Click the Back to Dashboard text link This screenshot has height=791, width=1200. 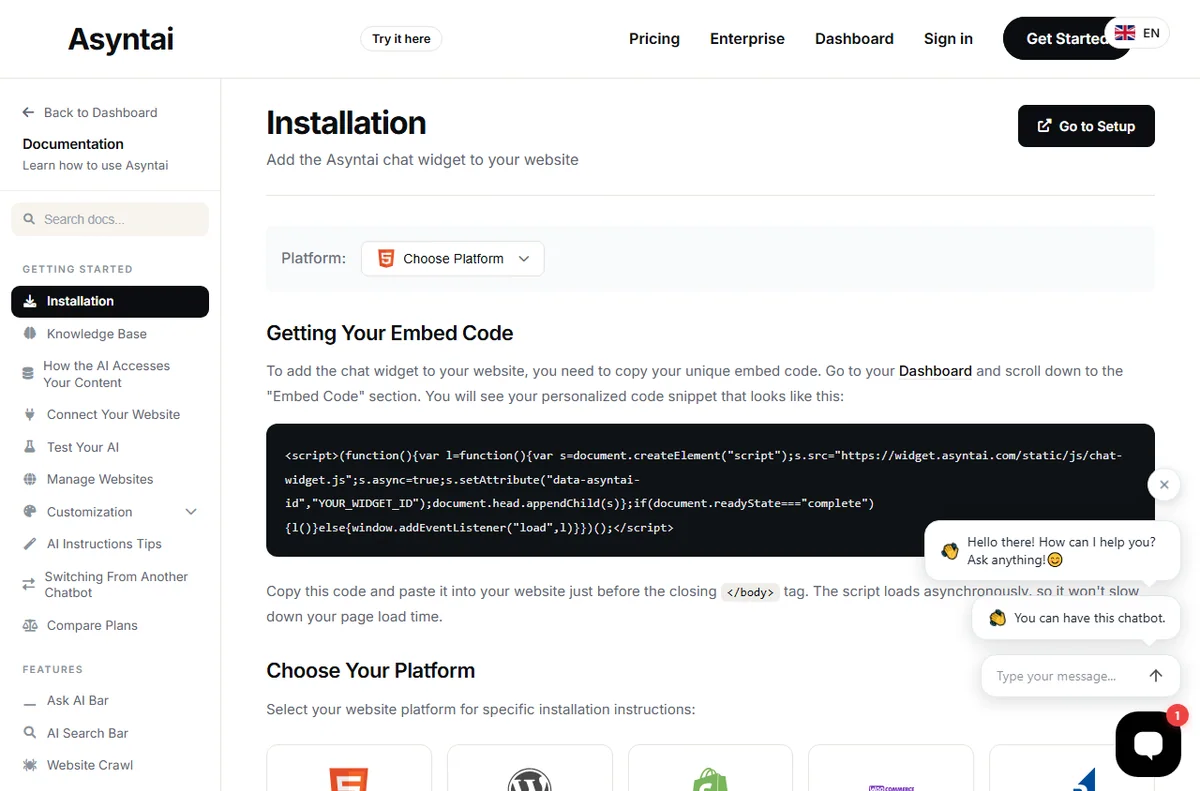(101, 113)
